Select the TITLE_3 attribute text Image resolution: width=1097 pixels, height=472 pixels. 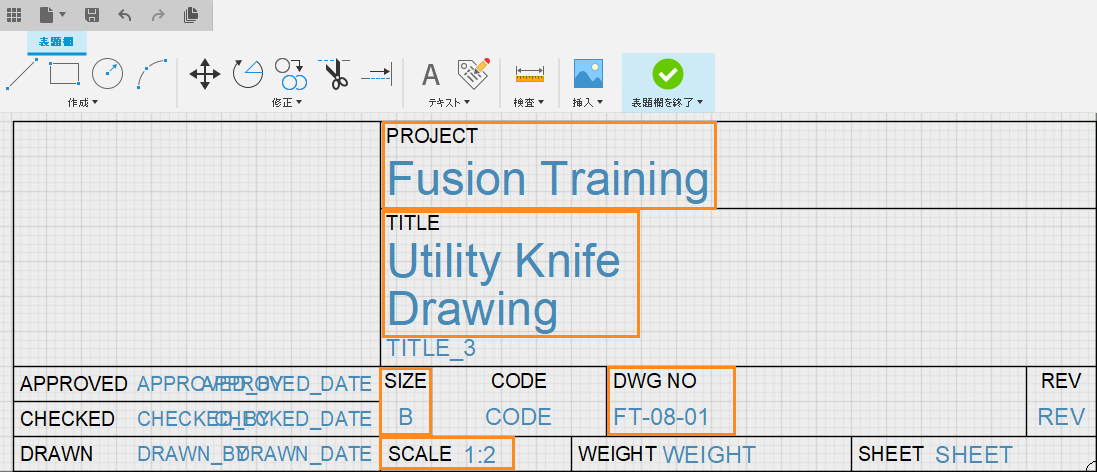(x=432, y=348)
